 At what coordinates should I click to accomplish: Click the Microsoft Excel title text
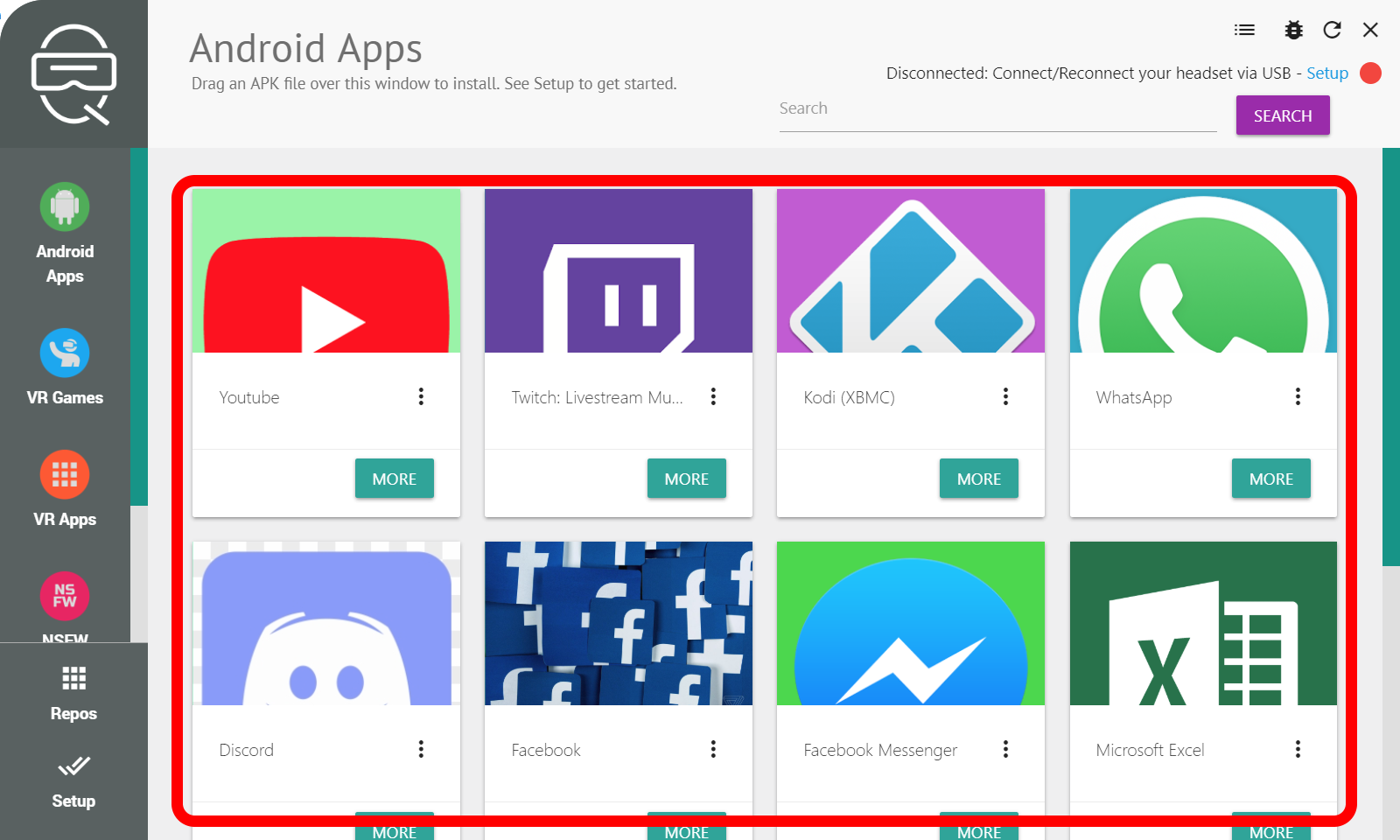click(1150, 750)
